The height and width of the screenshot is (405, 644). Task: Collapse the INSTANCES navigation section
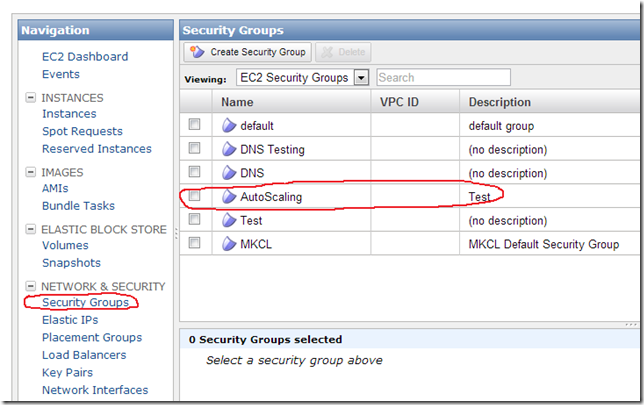30,97
